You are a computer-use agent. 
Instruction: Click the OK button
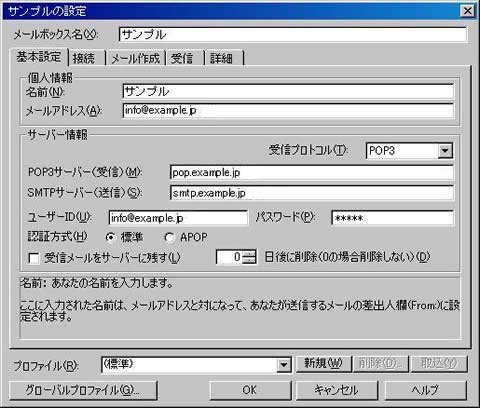tap(250, 390)
